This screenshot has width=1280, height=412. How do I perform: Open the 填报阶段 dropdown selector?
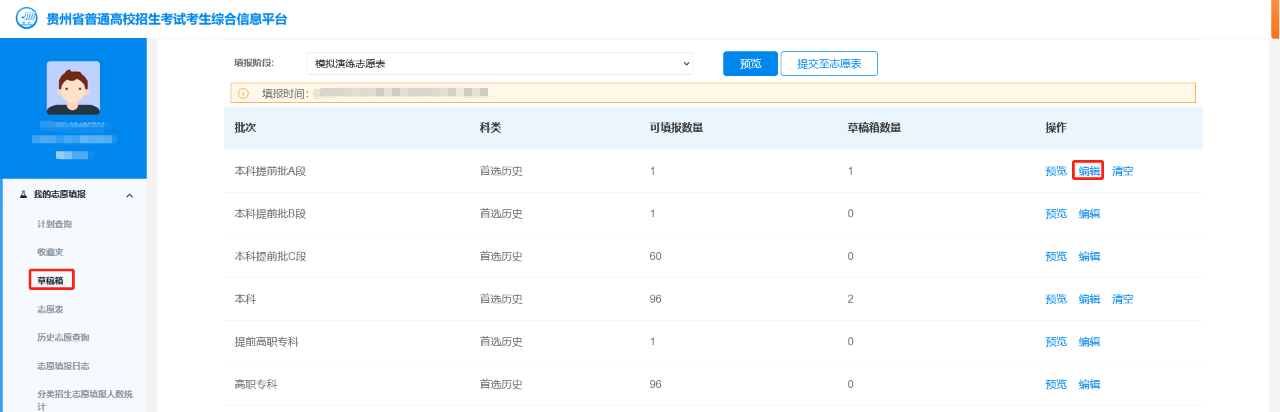tap(497, 63)
